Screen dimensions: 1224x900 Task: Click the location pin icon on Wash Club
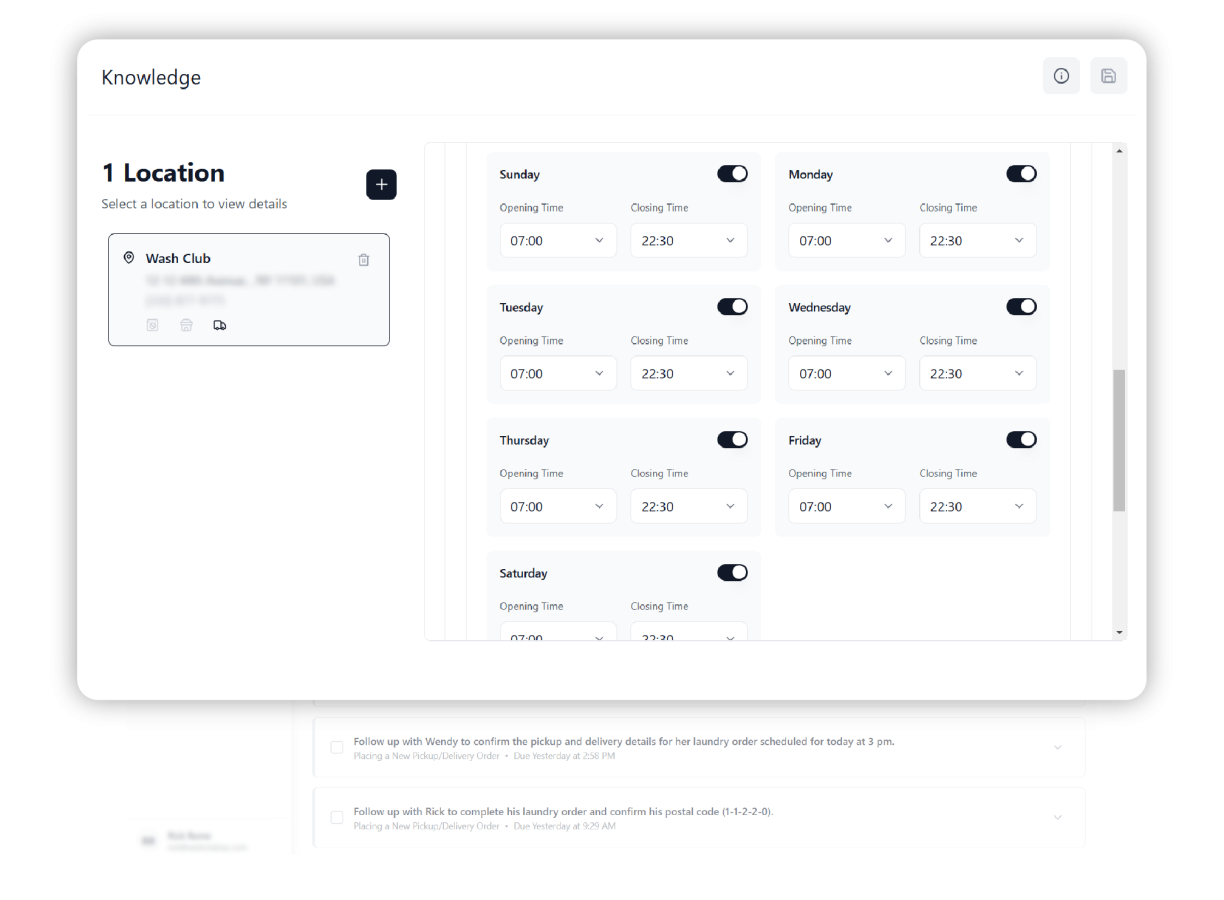[129, 258]
